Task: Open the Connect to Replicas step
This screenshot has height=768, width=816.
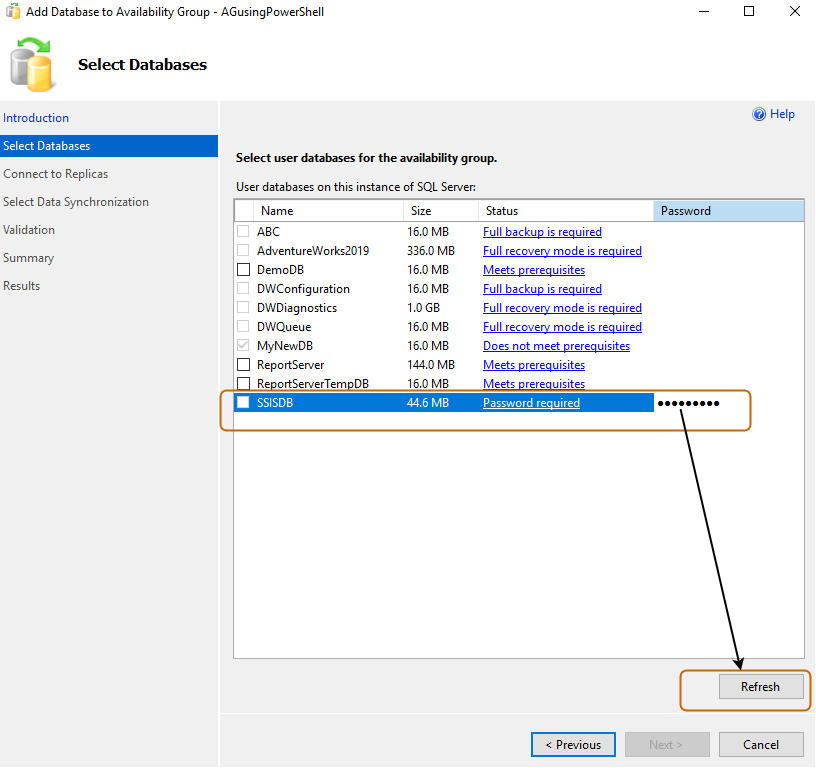Action: 55,173
